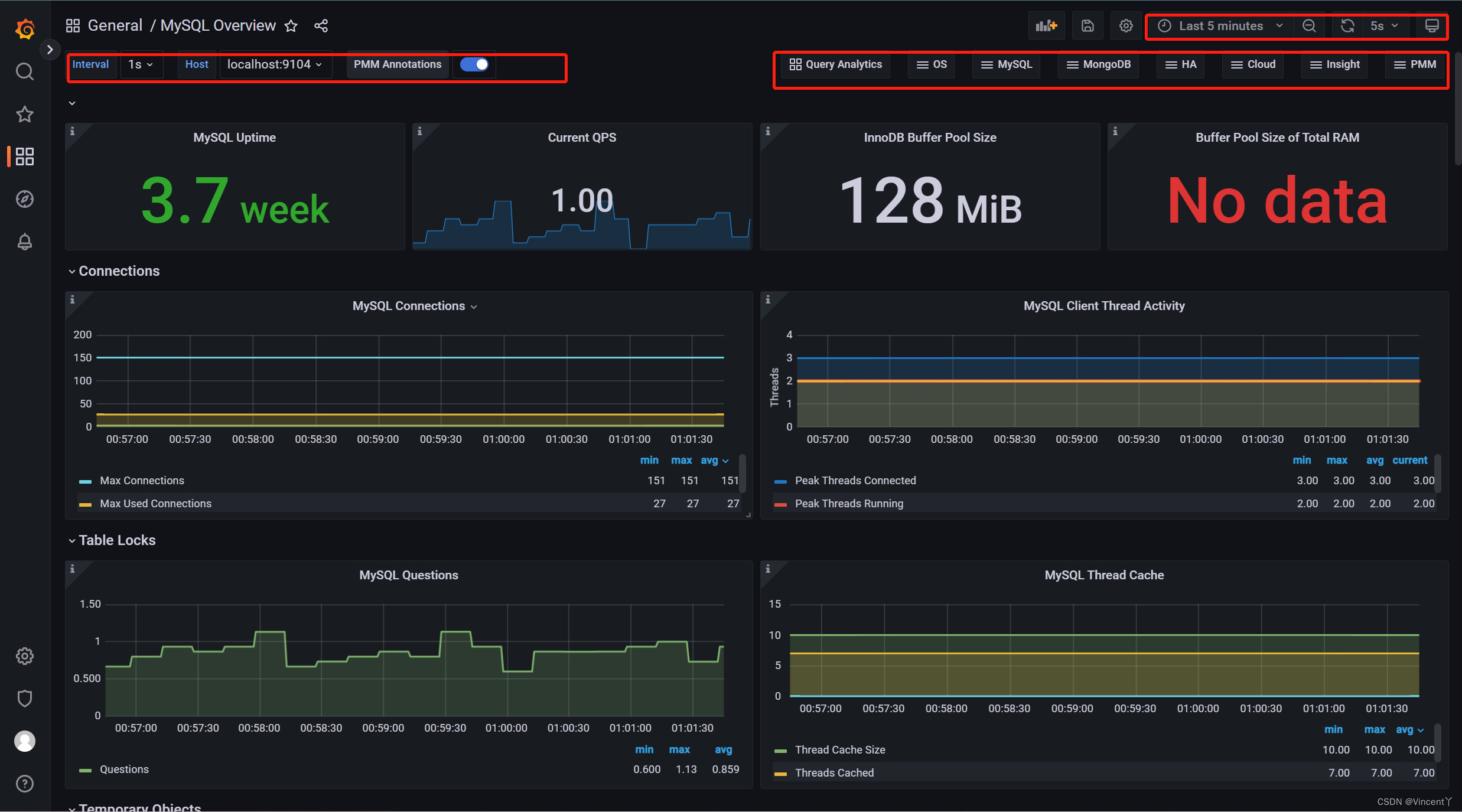Open the HA dashboards menu
Screen dimensions: 1462x812
(x=1180, y=64)
